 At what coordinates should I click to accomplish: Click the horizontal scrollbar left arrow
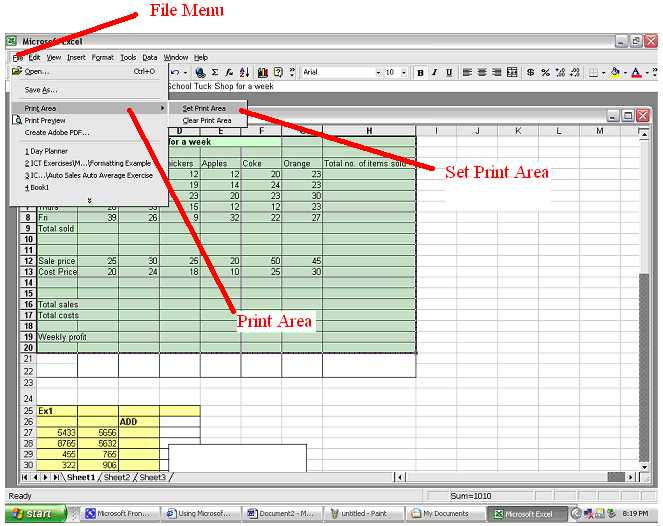click(400, 477)
